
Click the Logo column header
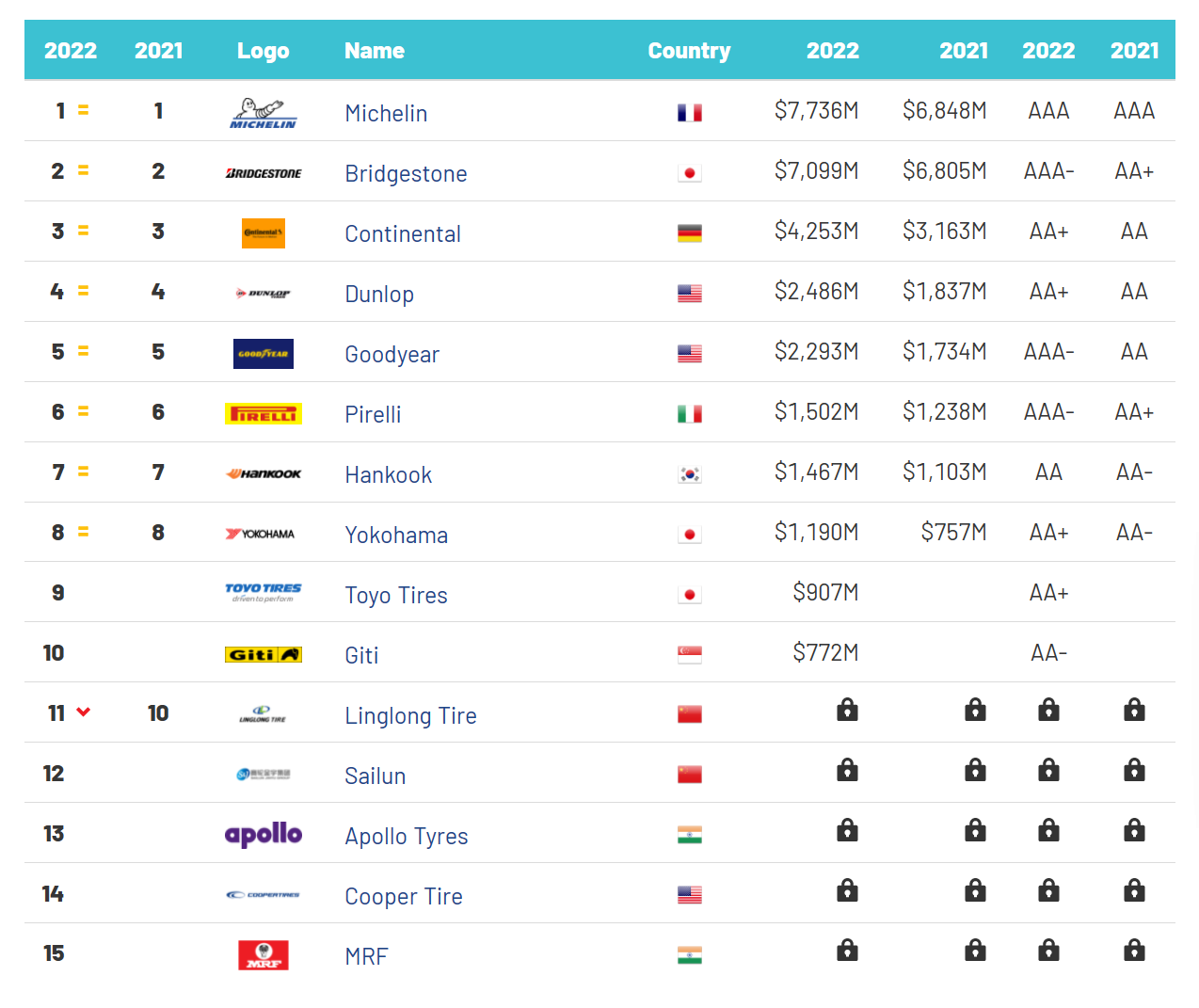(x=264, y=51)
